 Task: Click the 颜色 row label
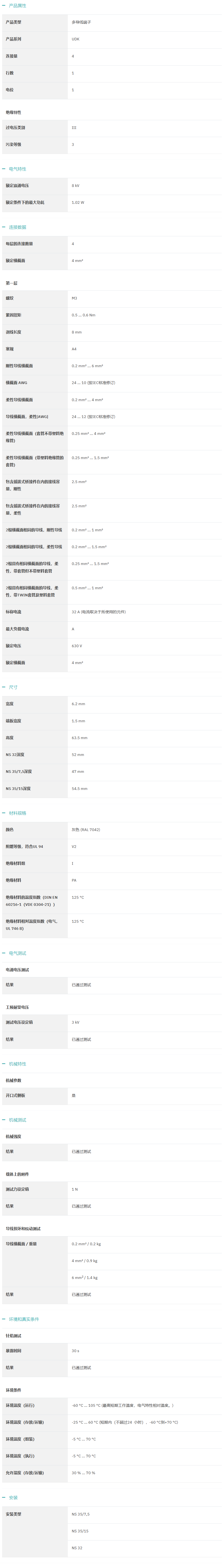coord(10,830)
